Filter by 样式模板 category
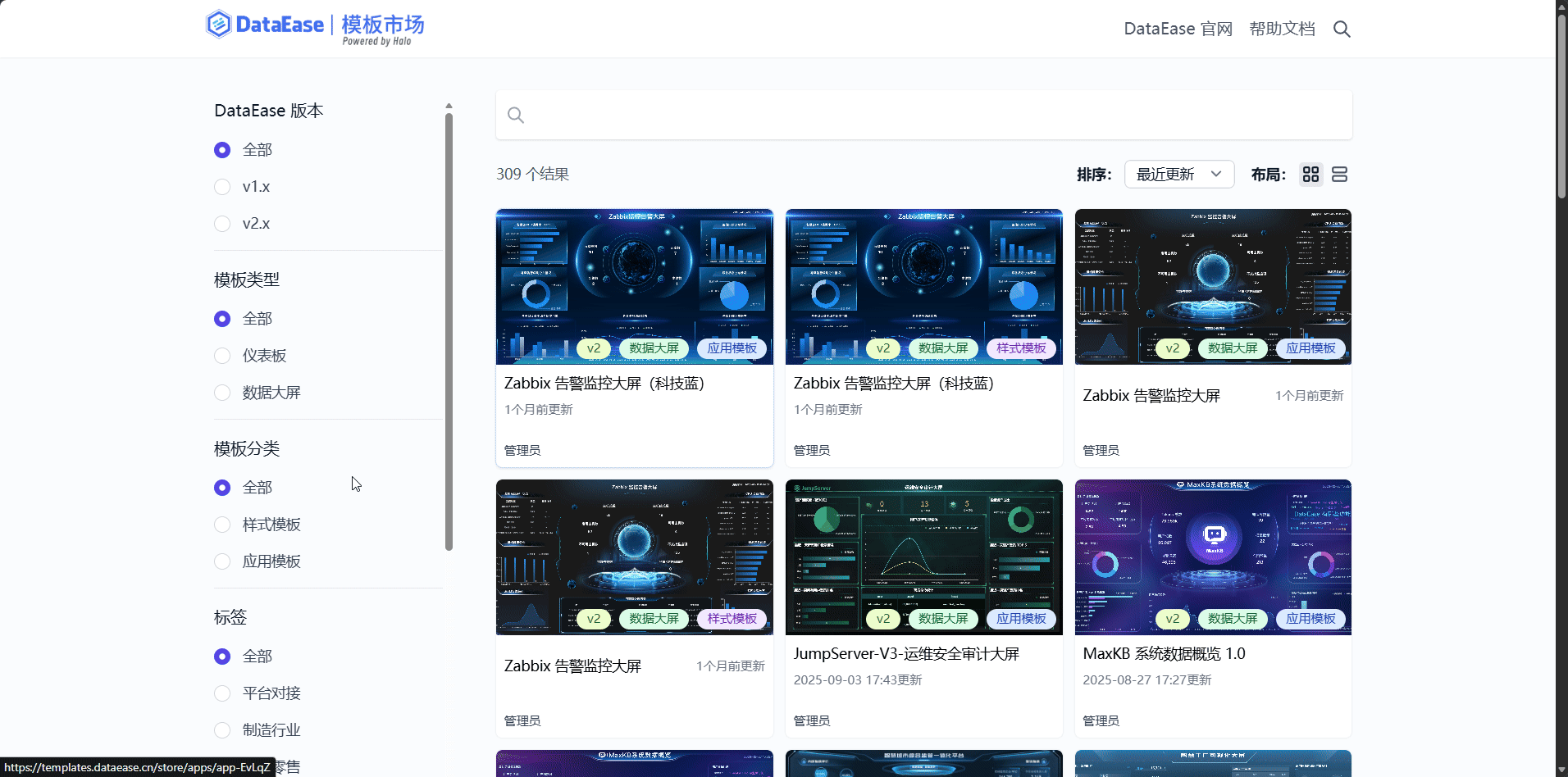Viewport: 1568px width, 777px height. [222, 525]
